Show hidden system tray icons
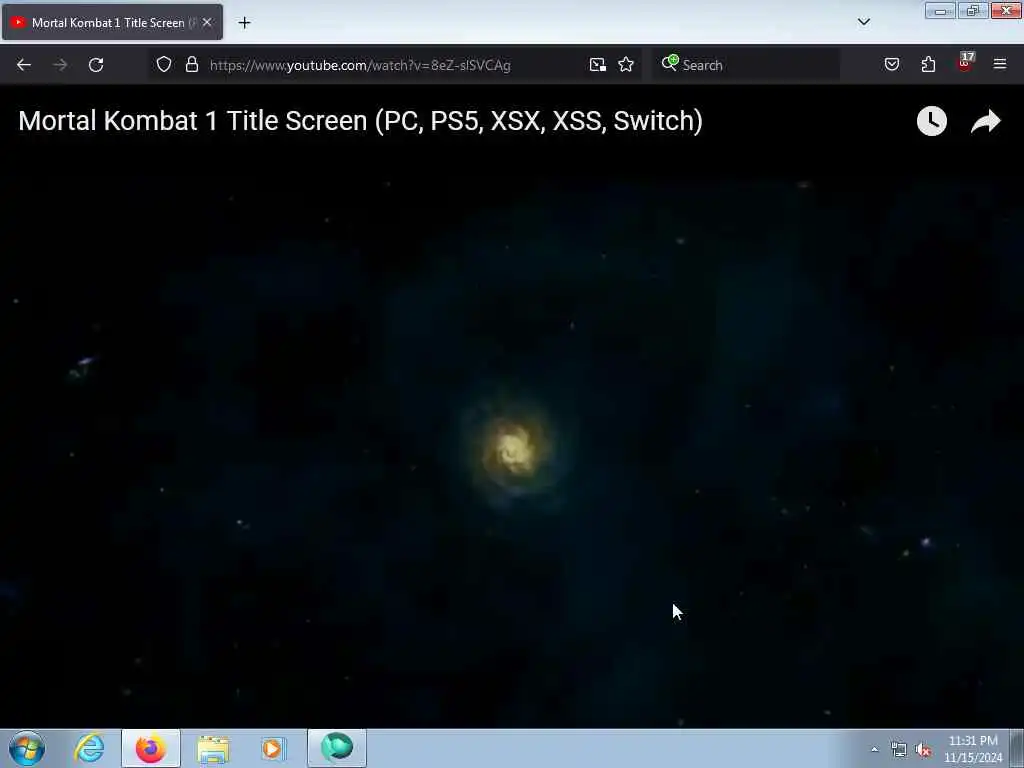Screen dimensions: 1024x768 click(x=874, y=749)
